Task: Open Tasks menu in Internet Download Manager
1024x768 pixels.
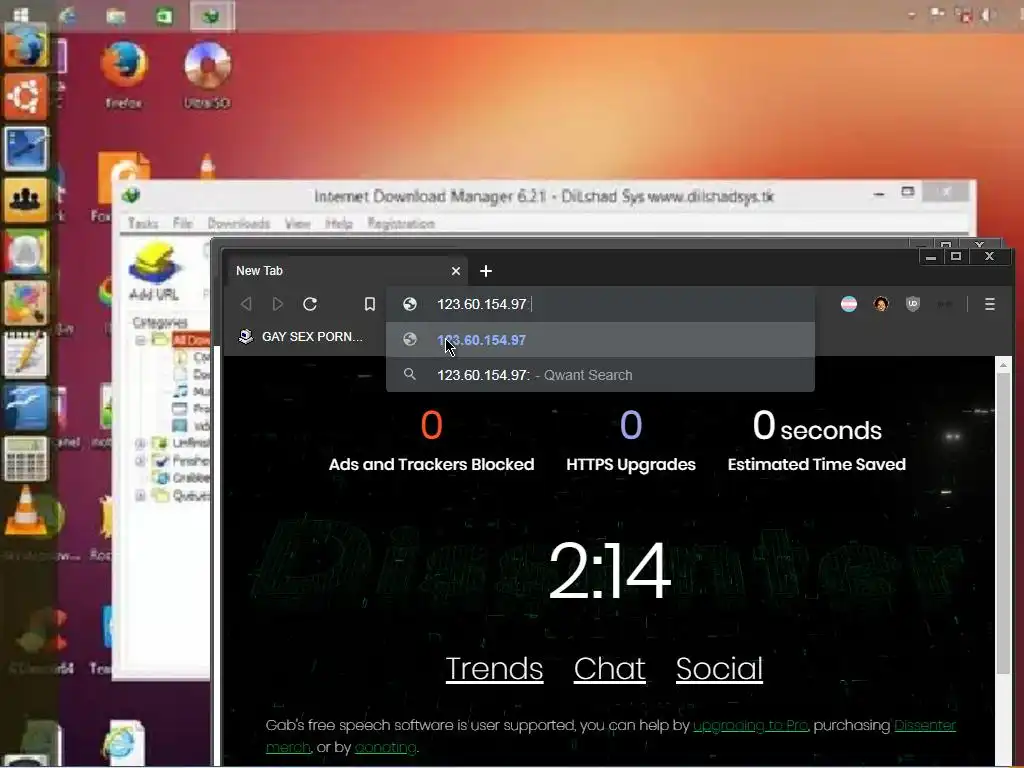Action: tap(143, 223)
